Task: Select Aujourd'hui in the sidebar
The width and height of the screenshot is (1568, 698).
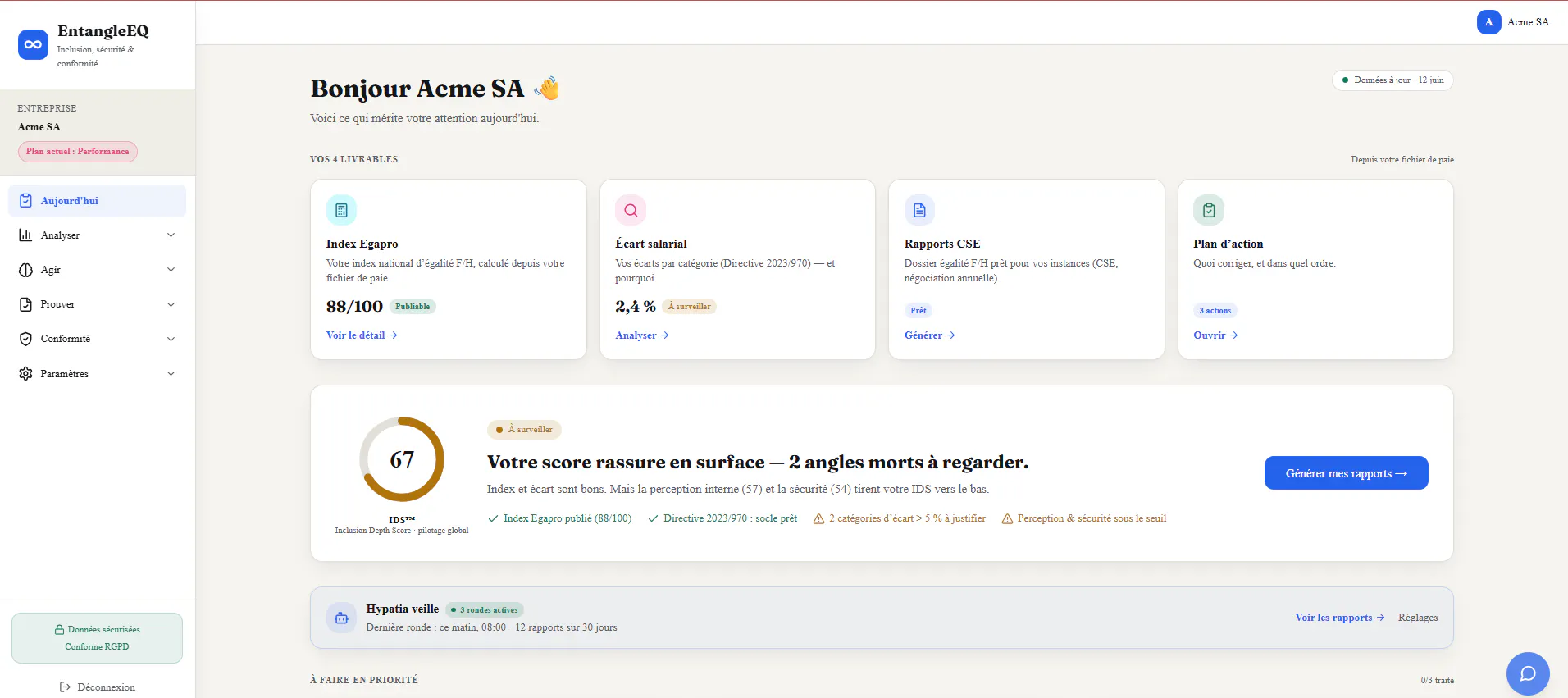Action: [97, 201]
